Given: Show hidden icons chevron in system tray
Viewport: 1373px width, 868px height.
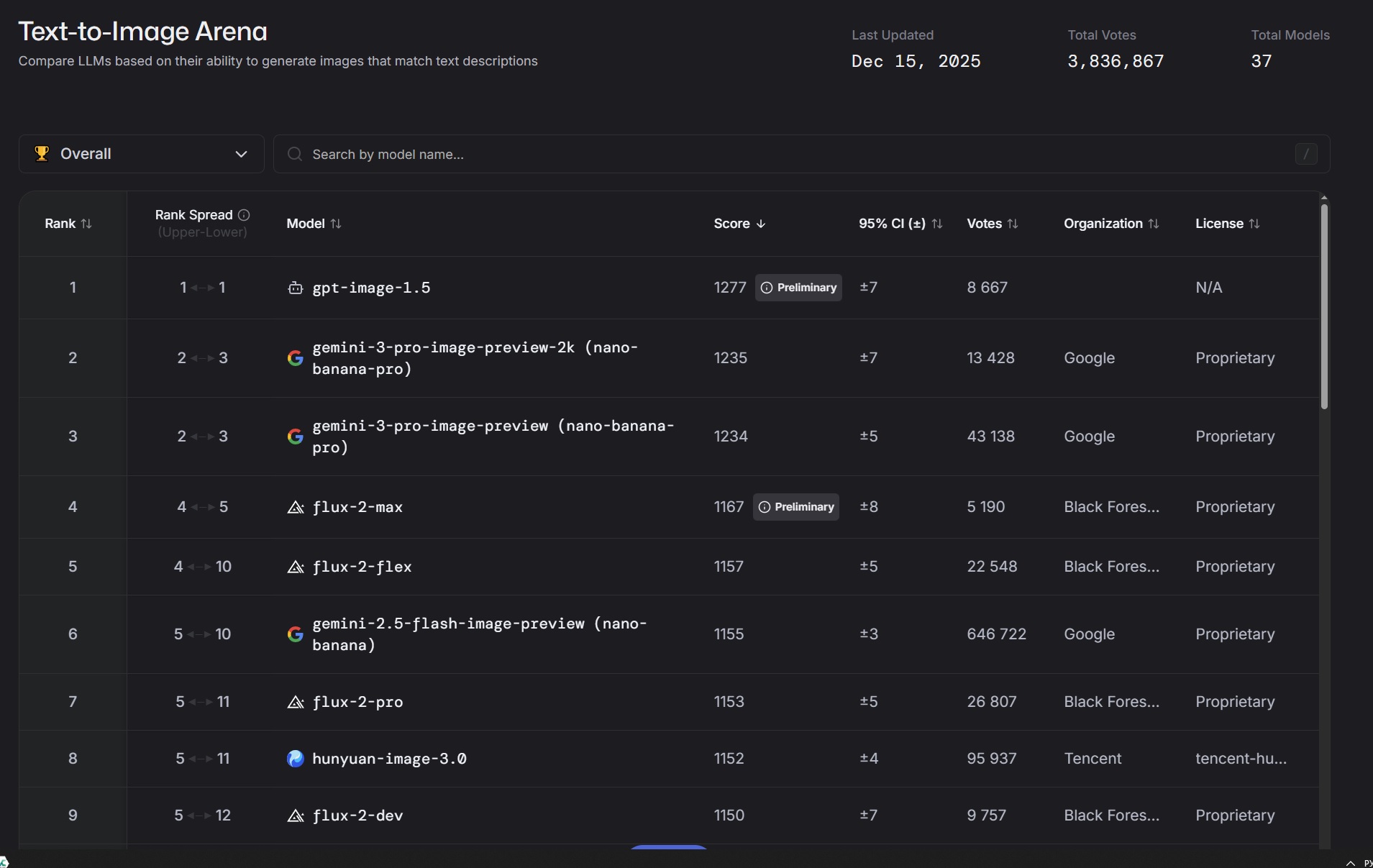Looking at the screenshot, I should [x=1350, y=862].
